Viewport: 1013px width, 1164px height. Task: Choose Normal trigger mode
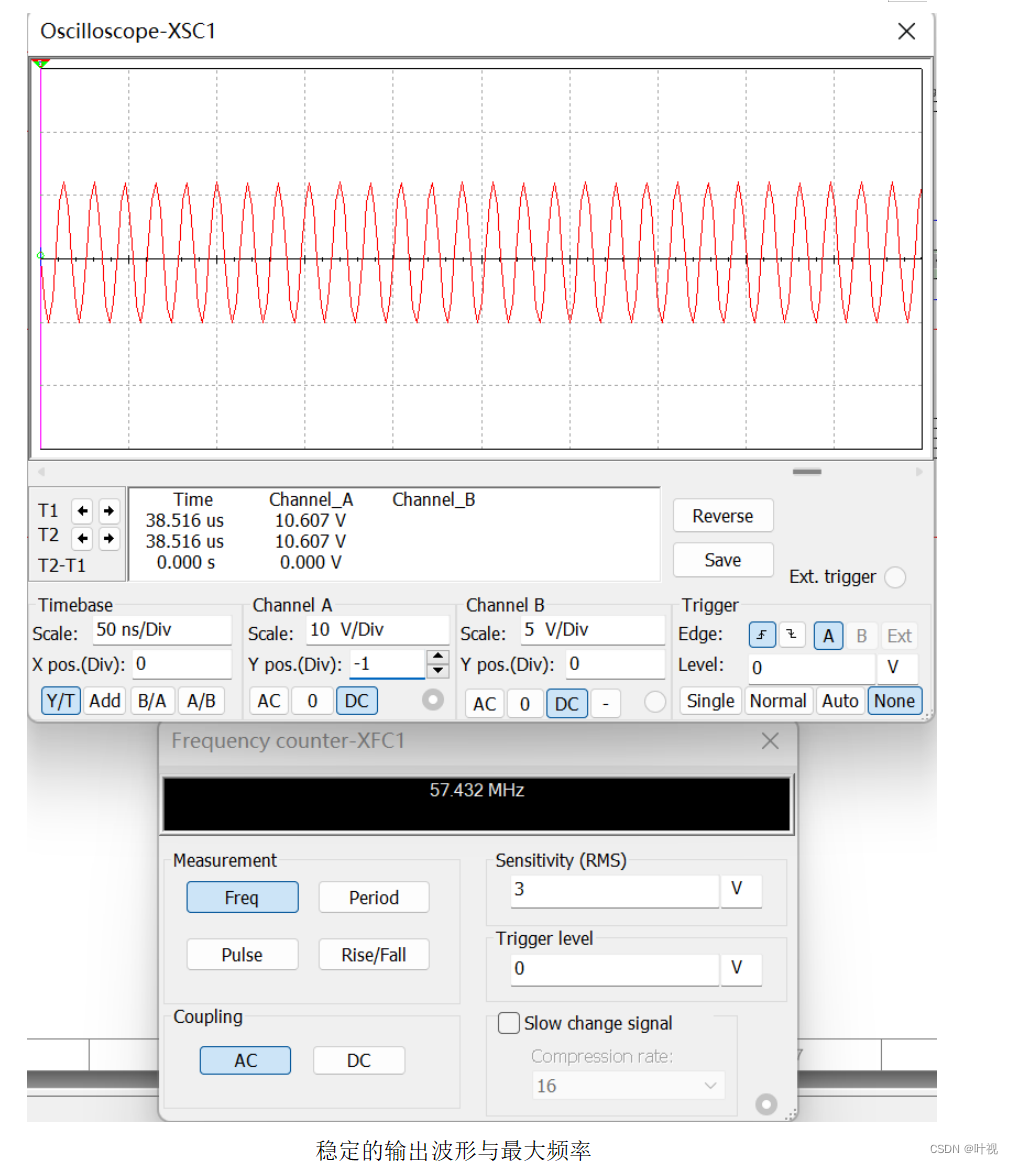click(778, 701)
